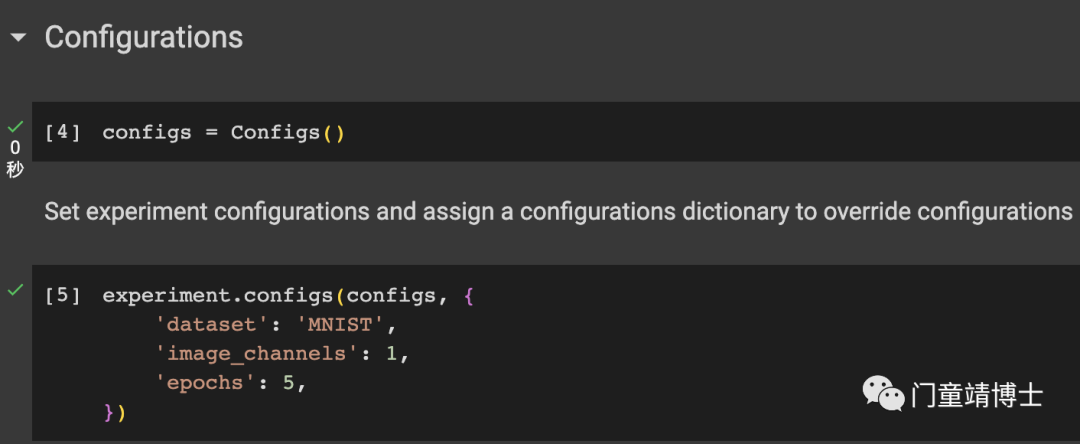Click the Configurations heading

click(x=144, y=37)
